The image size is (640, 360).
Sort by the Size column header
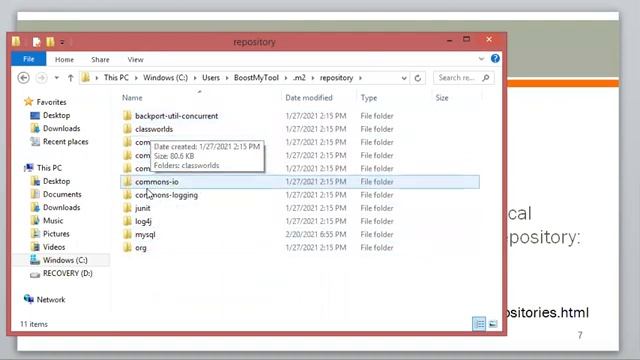[x=442, y=98]
